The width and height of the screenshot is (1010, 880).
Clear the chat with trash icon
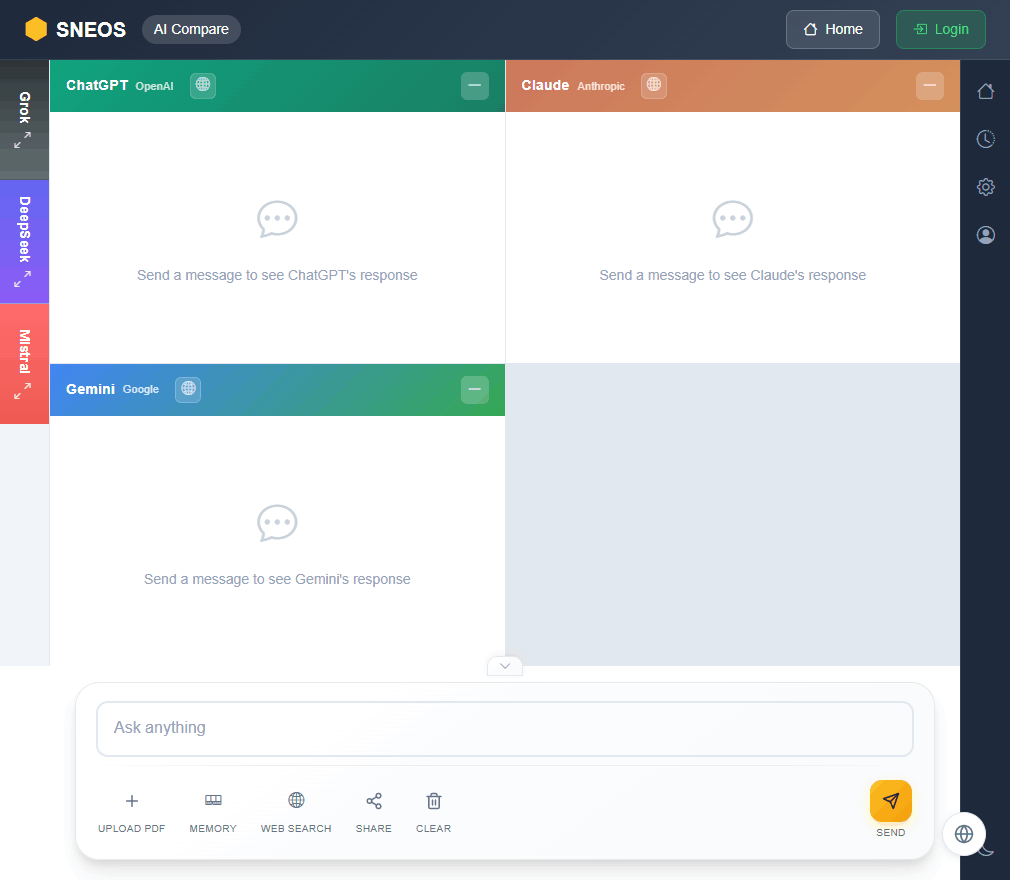pos(433,801)
